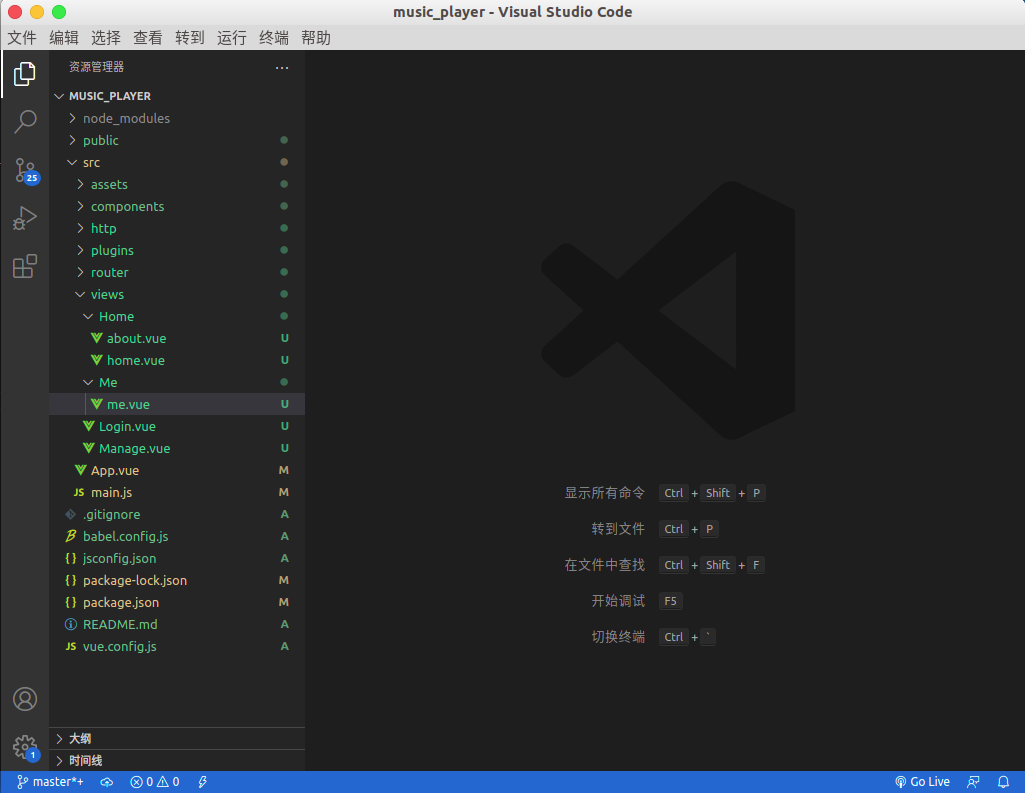1025x793 pixels.
Task: Expand the assets folder
Action: coord(177,184)
